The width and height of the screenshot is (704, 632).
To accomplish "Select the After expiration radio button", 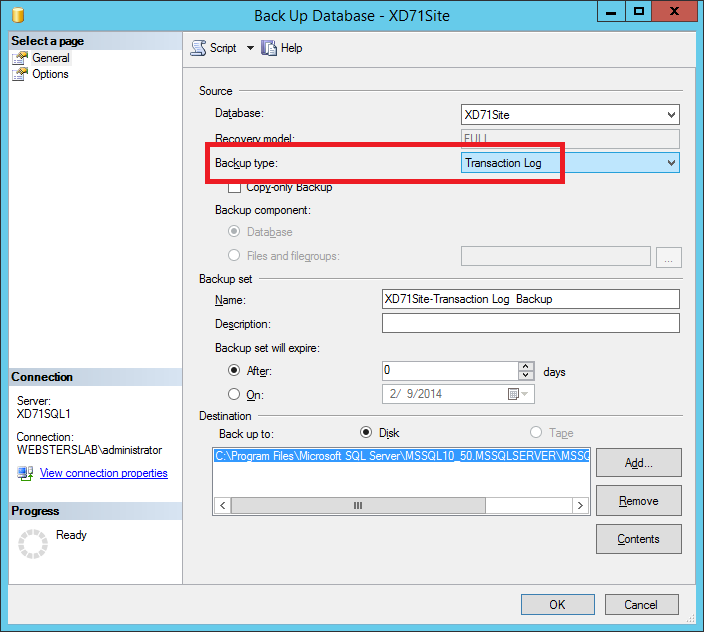I will click(x=235, y=371).
